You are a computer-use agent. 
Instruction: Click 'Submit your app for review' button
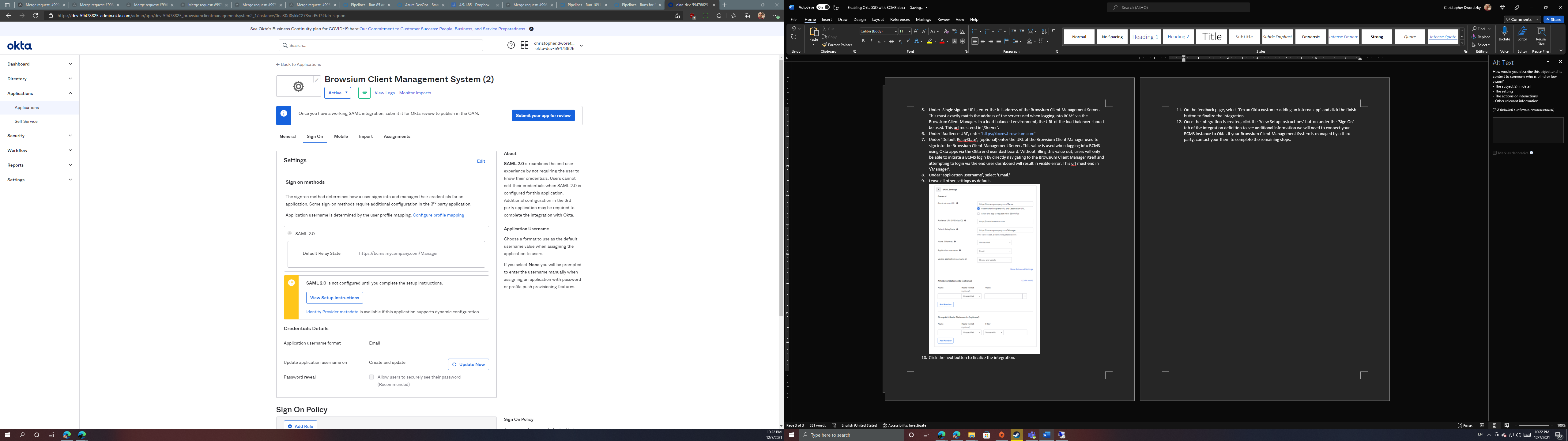coord(542,115)
